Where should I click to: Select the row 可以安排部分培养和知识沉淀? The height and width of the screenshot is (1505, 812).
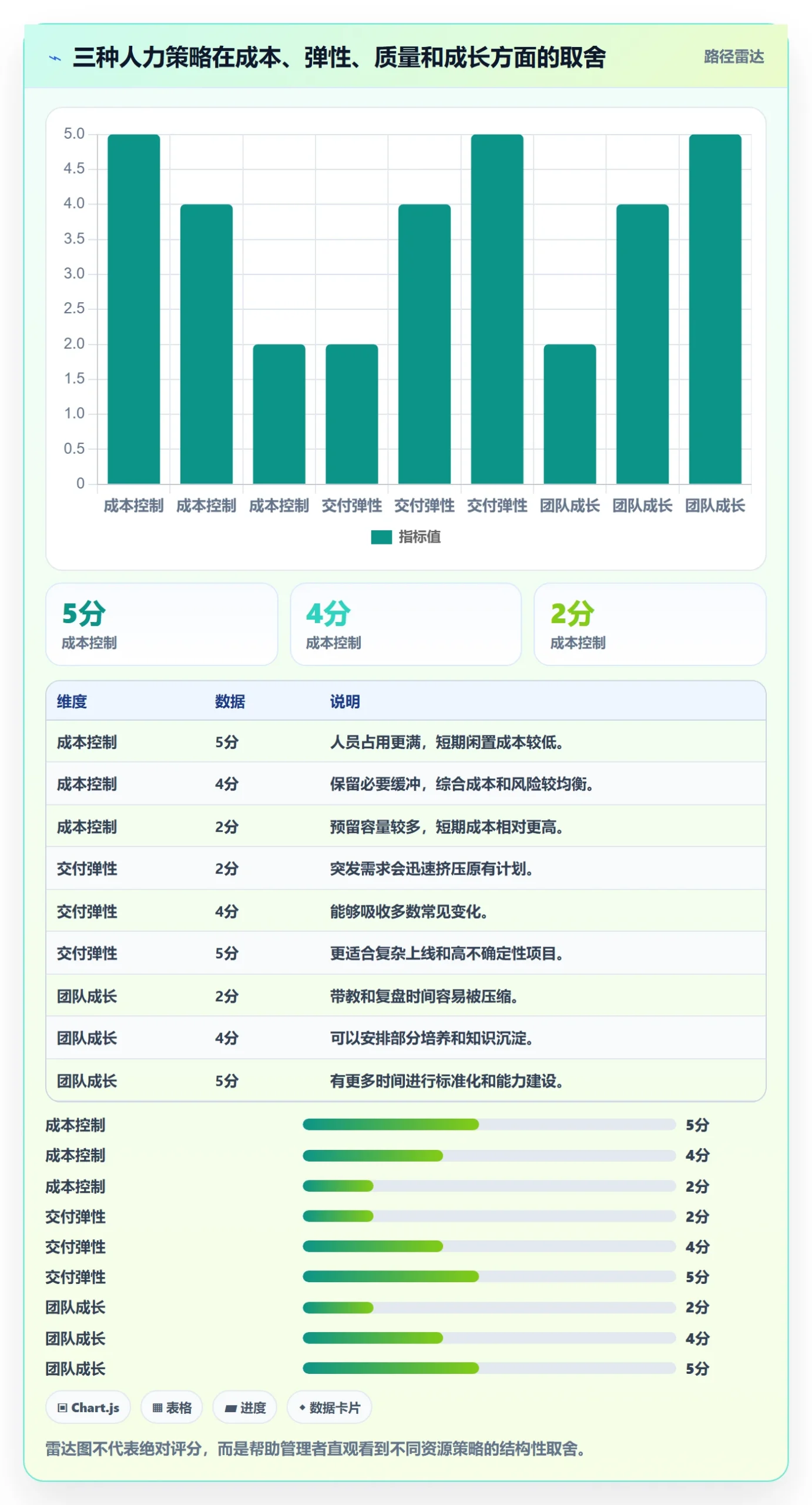coord(406,1038)
